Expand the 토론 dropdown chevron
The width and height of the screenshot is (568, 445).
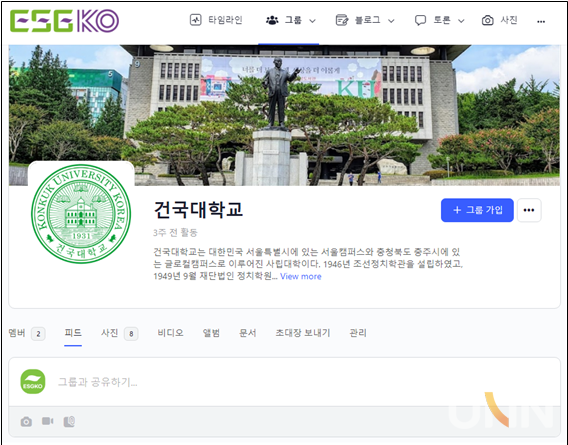click(x=461, y=21)
